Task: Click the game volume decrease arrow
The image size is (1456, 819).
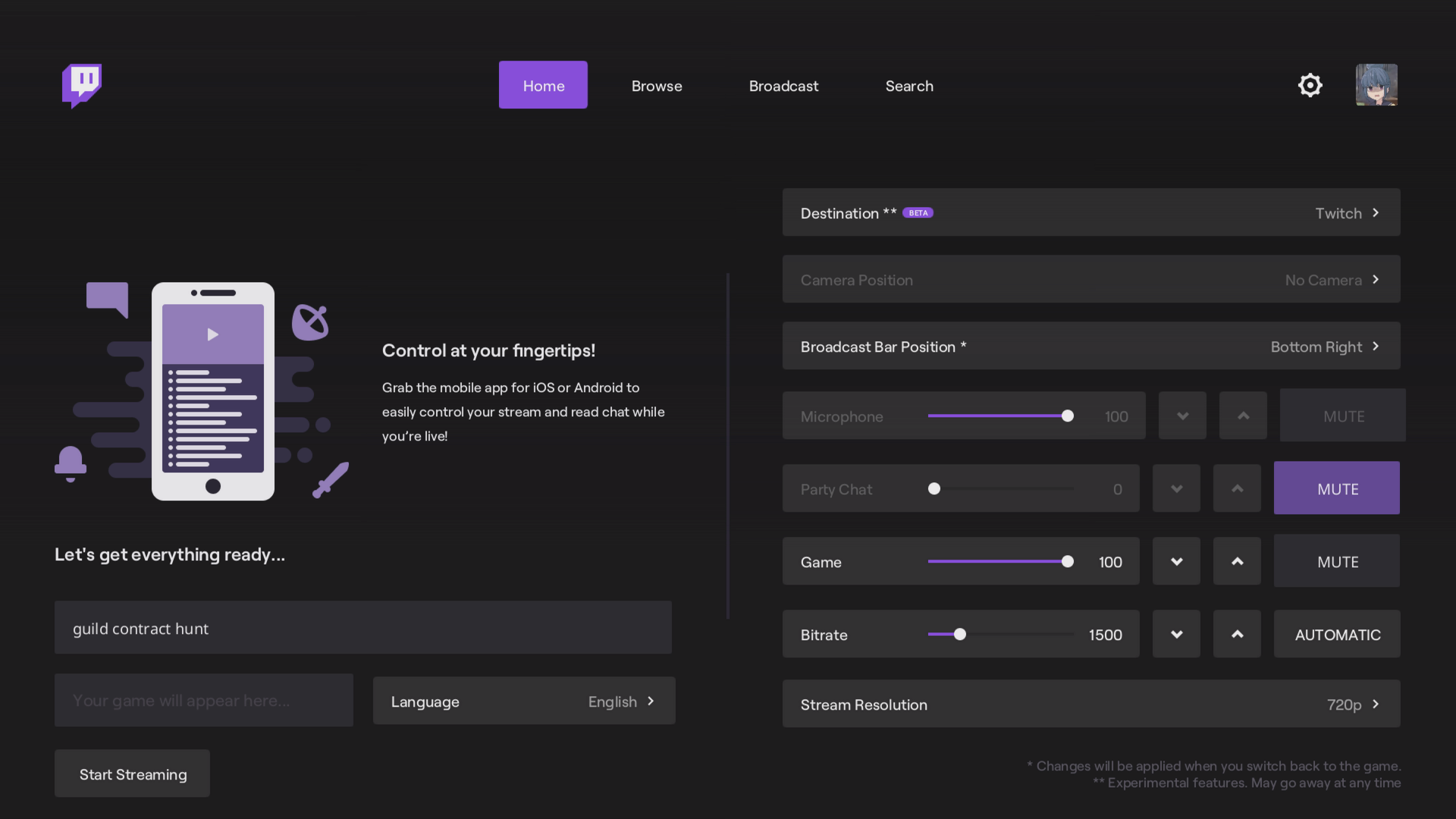Action: tap(1176, 560)
